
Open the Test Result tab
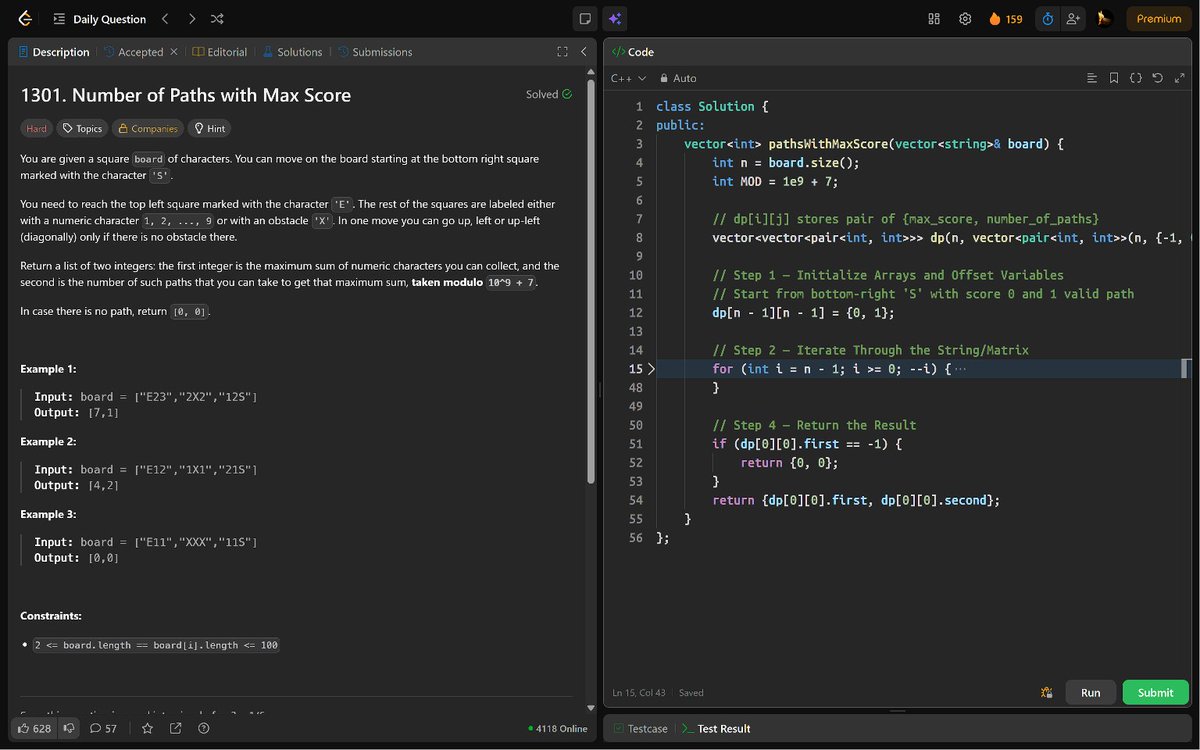(x=716, y=729)
